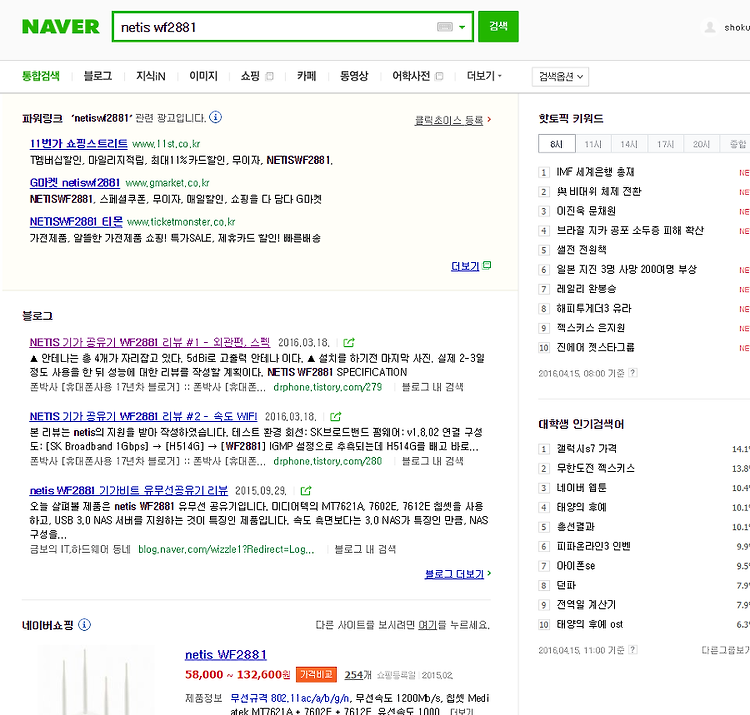
Task: Open the 254개 sellers count link
Action: click(x=358, y=675)
